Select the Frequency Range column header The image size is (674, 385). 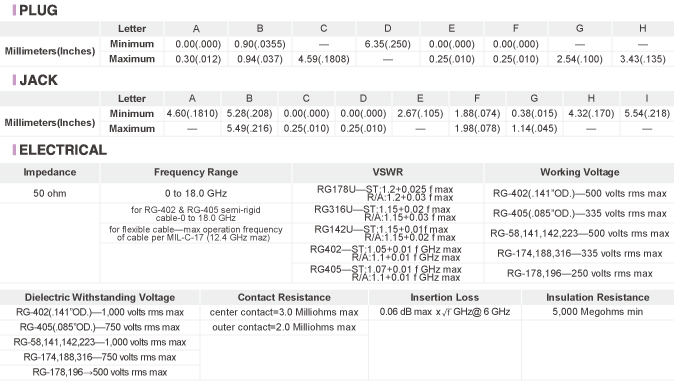click(x=196, y=172)
